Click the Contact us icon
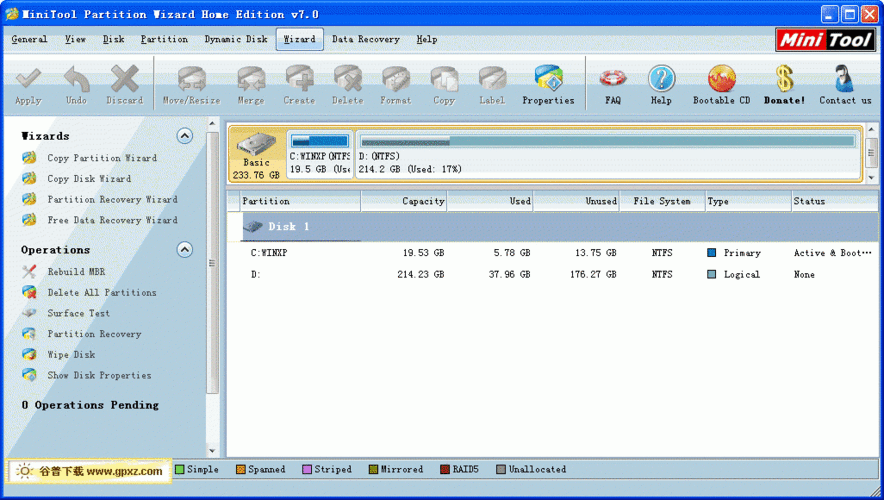 (x=844, y=78)
